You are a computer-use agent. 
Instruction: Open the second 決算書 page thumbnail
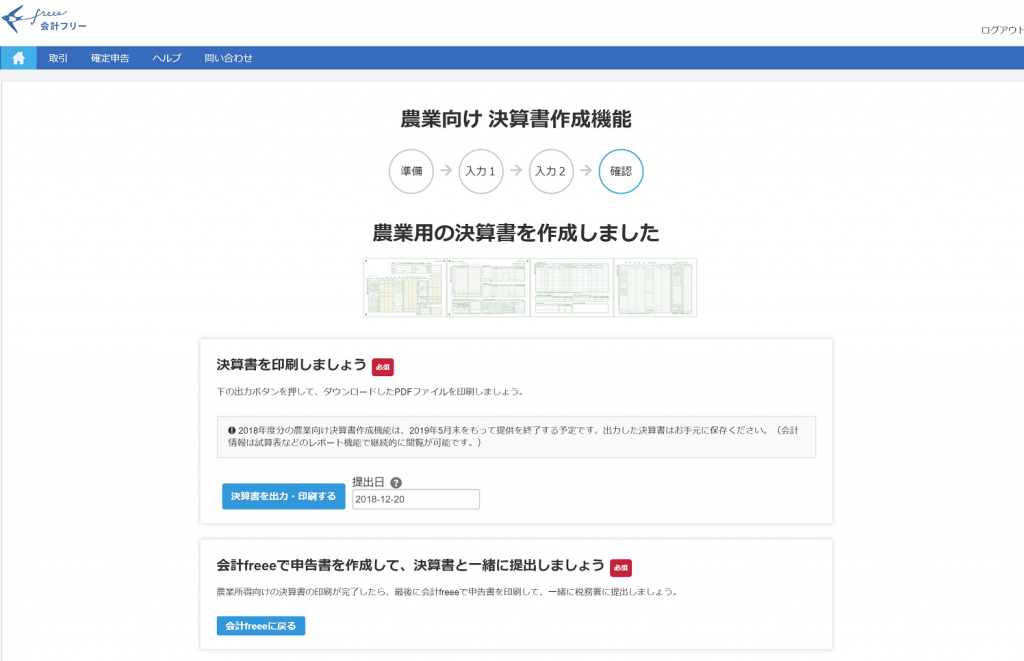(488, 288)
